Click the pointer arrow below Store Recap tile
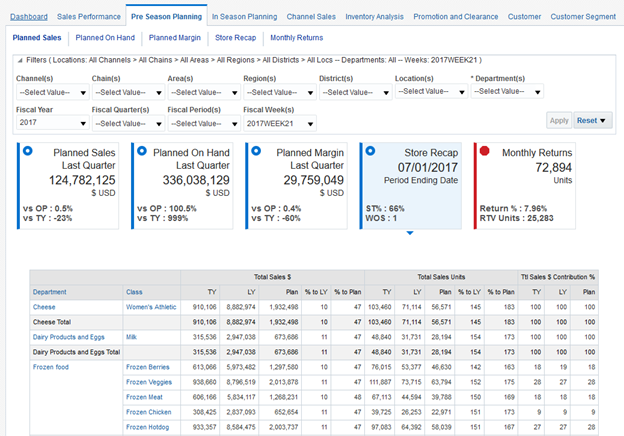This screenshot has width=624, height=436. point(410,234)
